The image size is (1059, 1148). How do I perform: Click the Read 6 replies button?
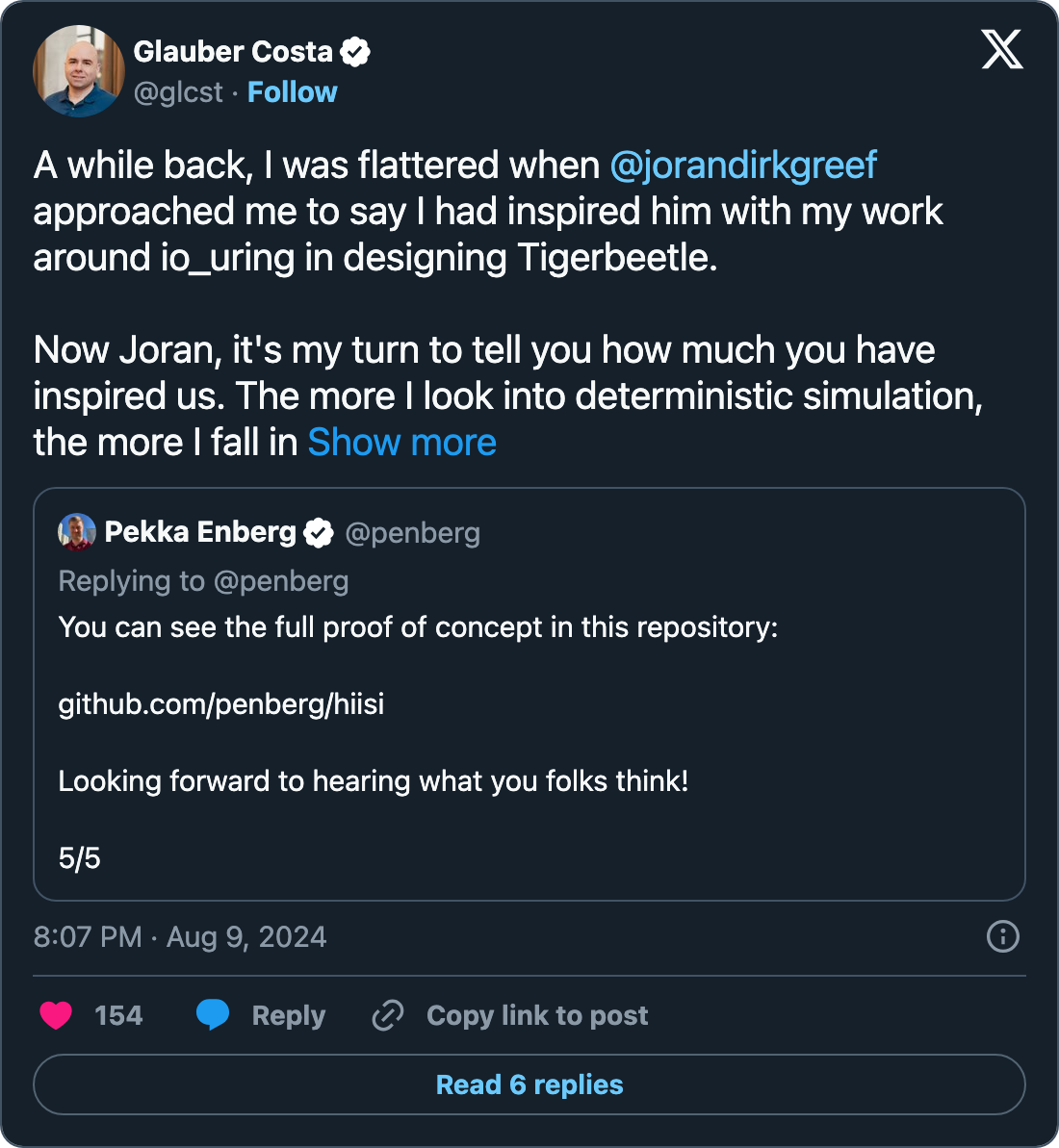click(529, 1084)
